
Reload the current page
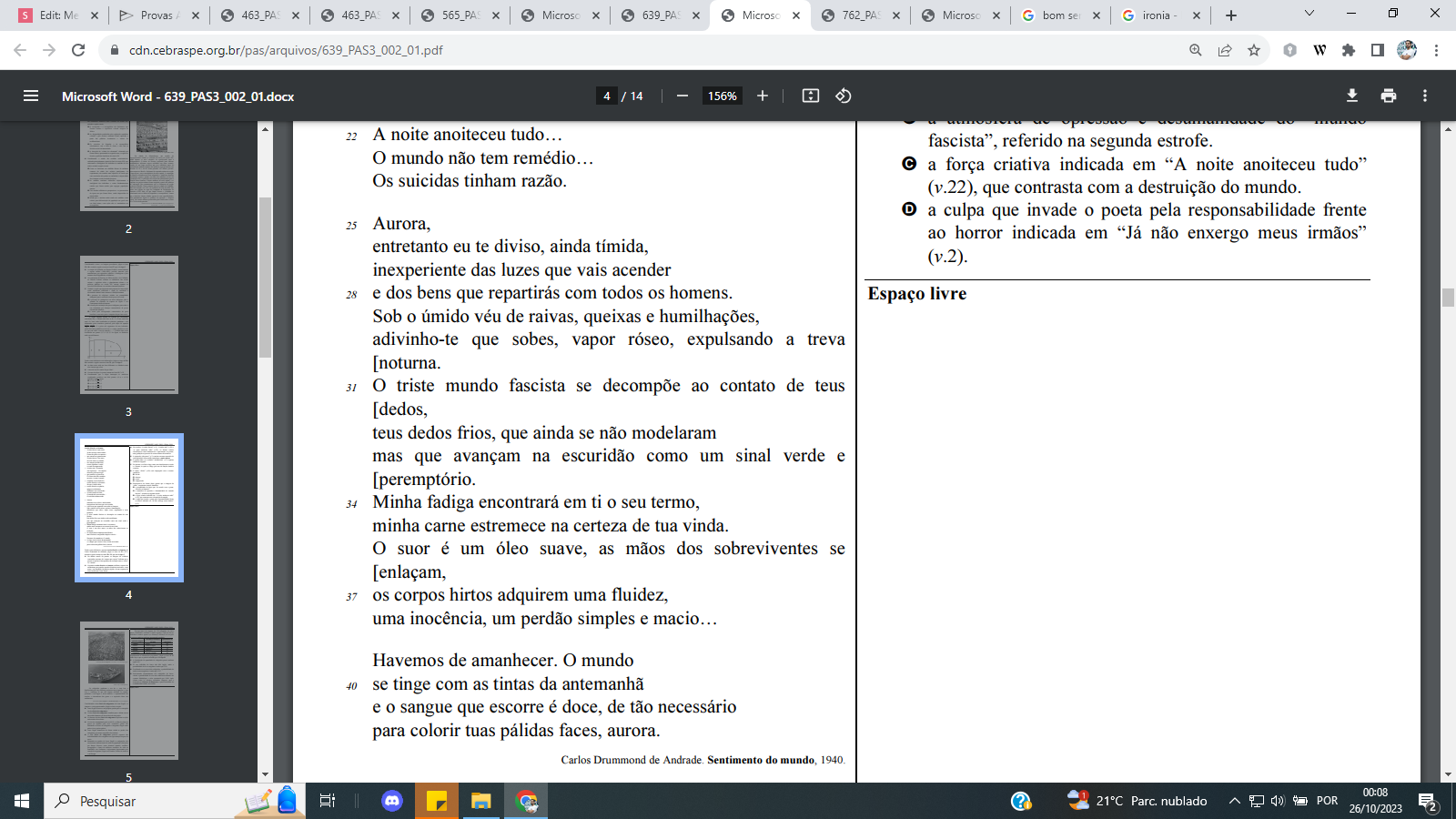coord(78,50)
